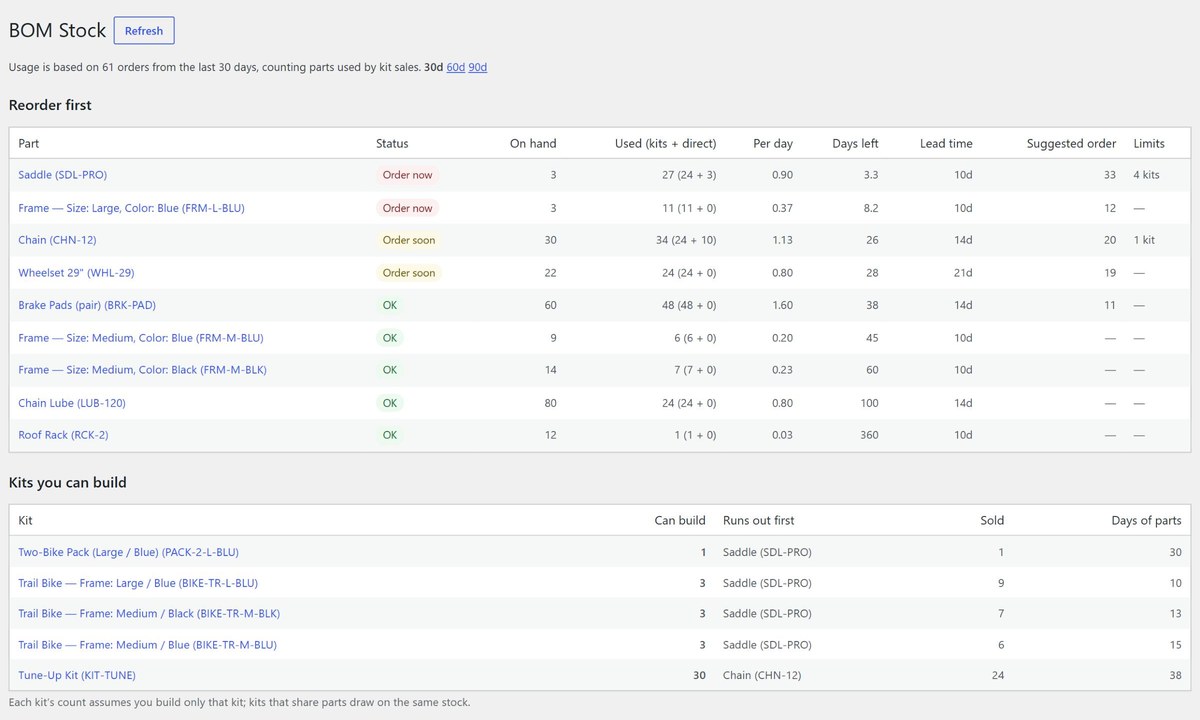Click "27 (24 + 3)" usage for Saddle
Screen dimensions: 1200x720
pos(689,175)
